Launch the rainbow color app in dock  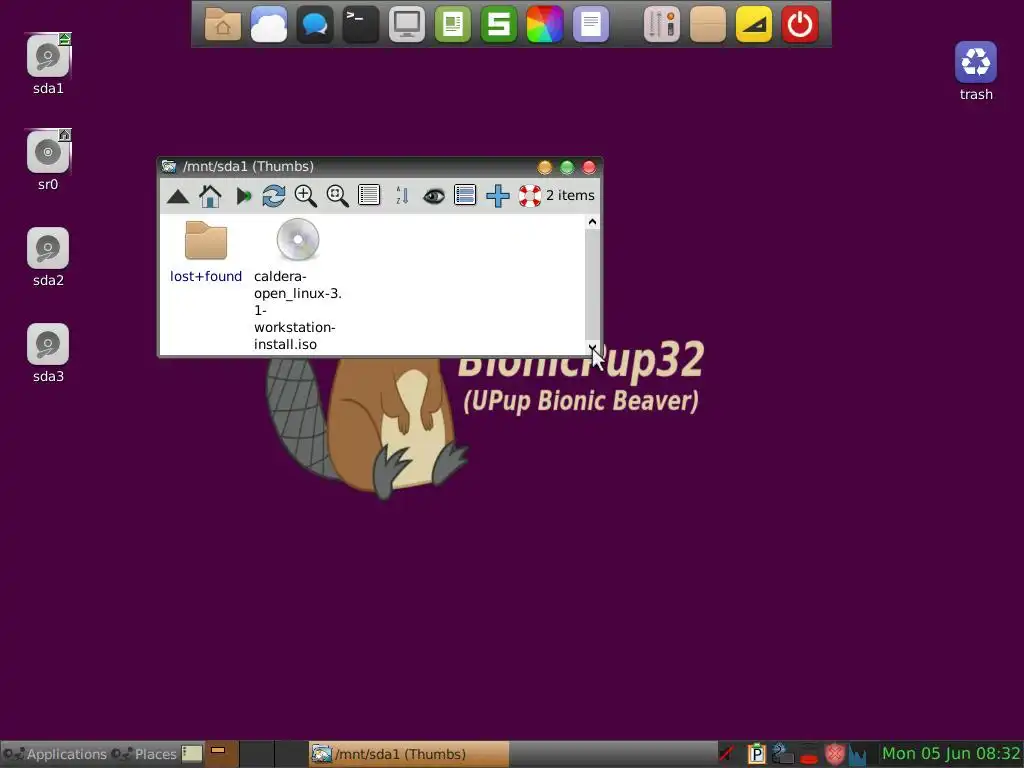(545, 25)
